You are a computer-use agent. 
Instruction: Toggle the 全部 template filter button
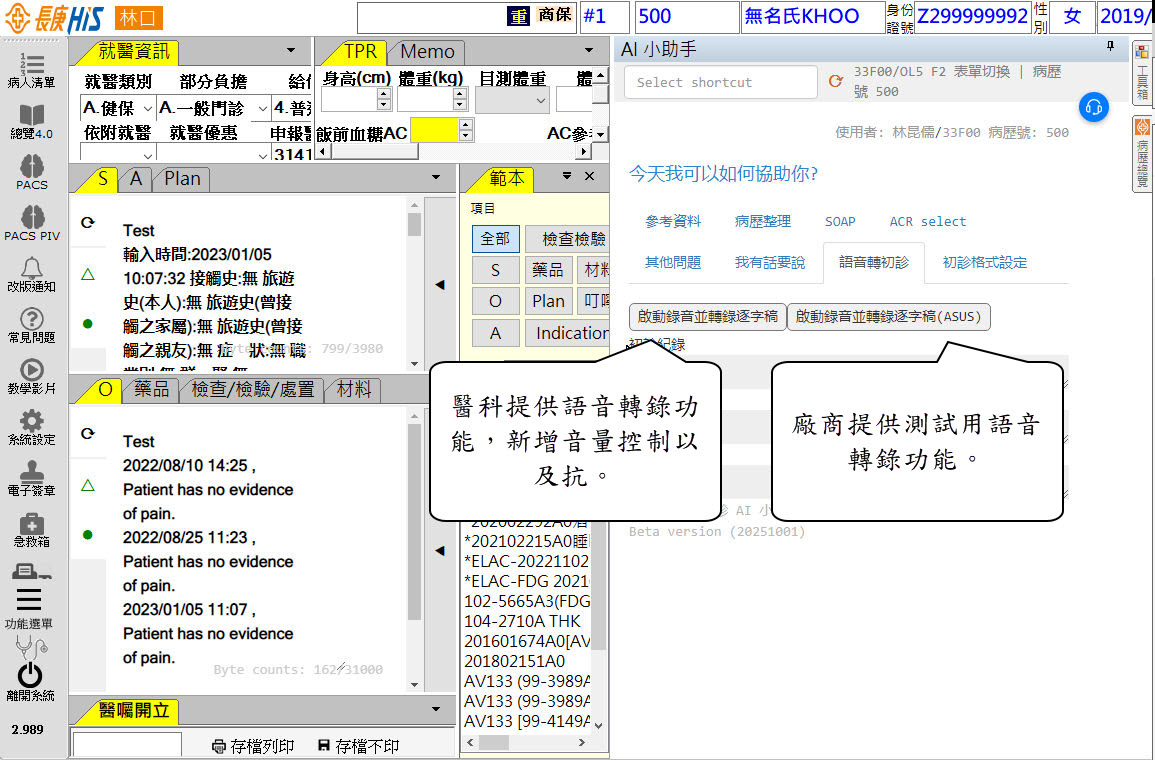point(495,239)
